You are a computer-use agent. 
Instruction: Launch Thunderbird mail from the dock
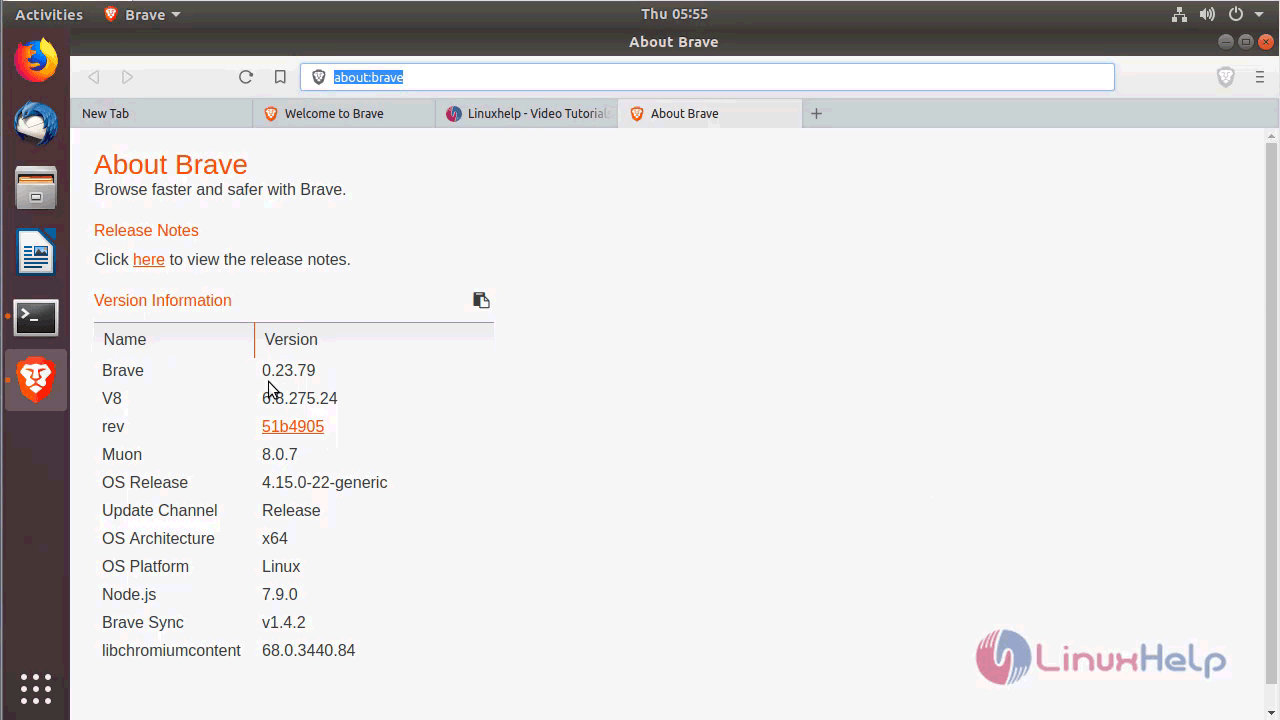(x=36, y=124)
